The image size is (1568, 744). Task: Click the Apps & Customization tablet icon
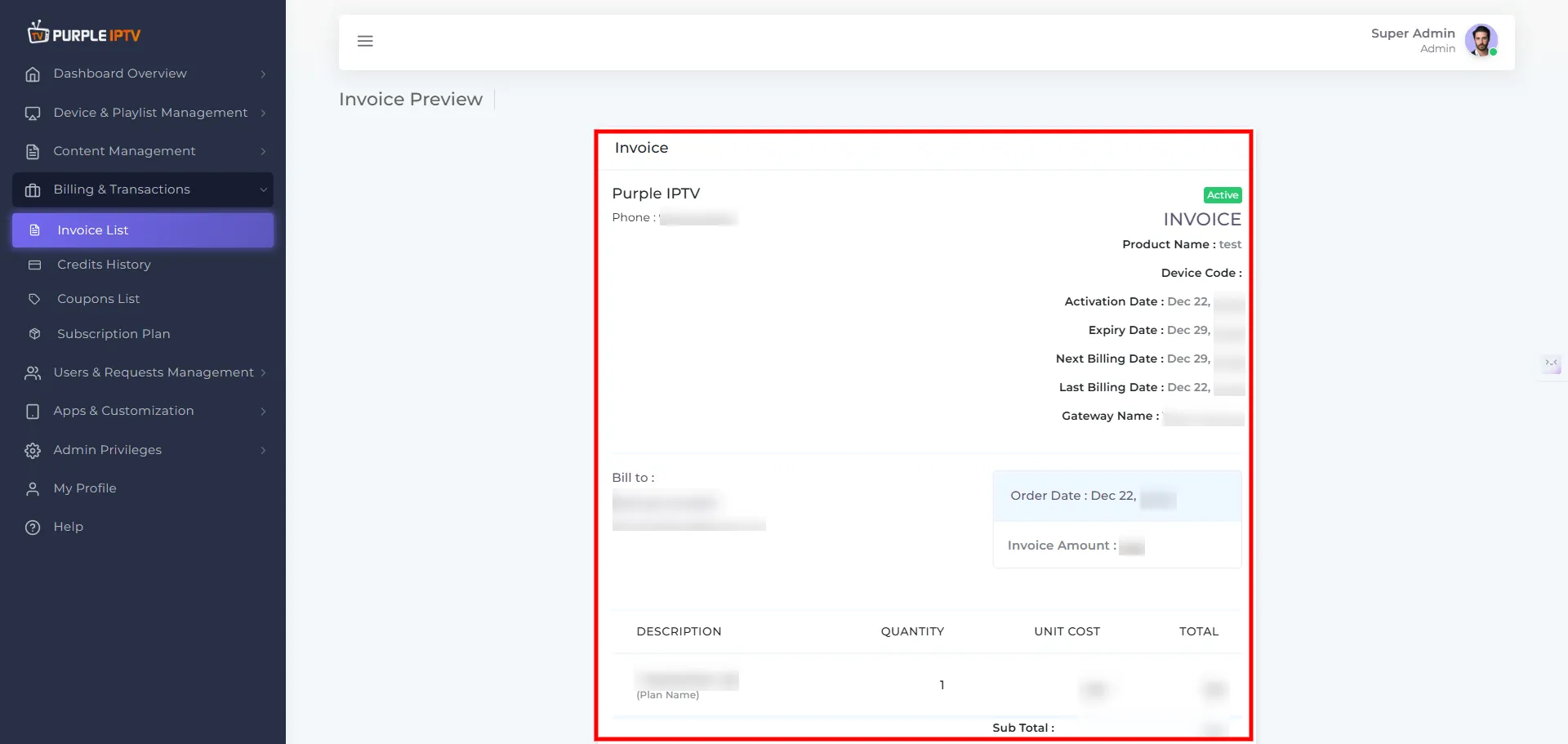pos(33,412)
